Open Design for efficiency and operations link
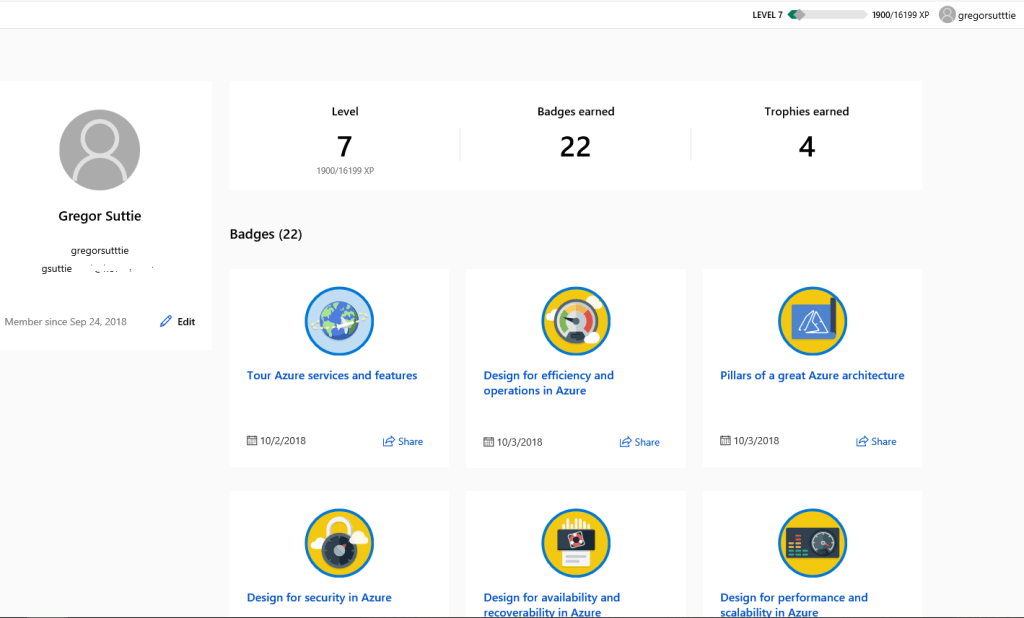Viewport: 1024px width, 618px height. click(549, 383)
